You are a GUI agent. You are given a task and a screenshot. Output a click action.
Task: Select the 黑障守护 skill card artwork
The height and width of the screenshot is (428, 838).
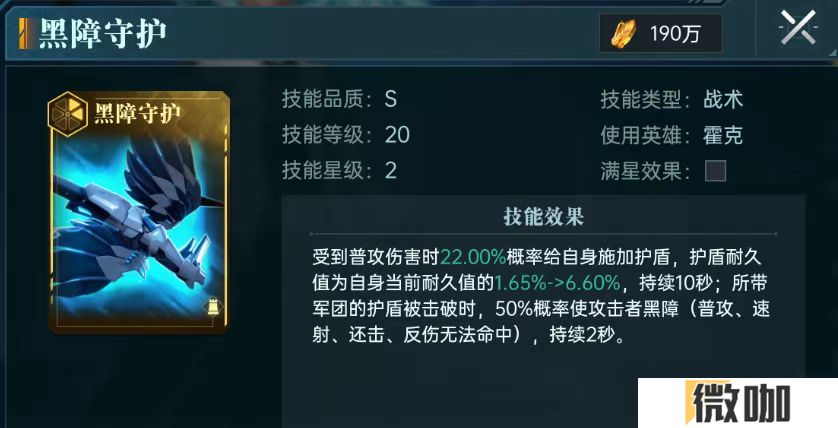139,213
